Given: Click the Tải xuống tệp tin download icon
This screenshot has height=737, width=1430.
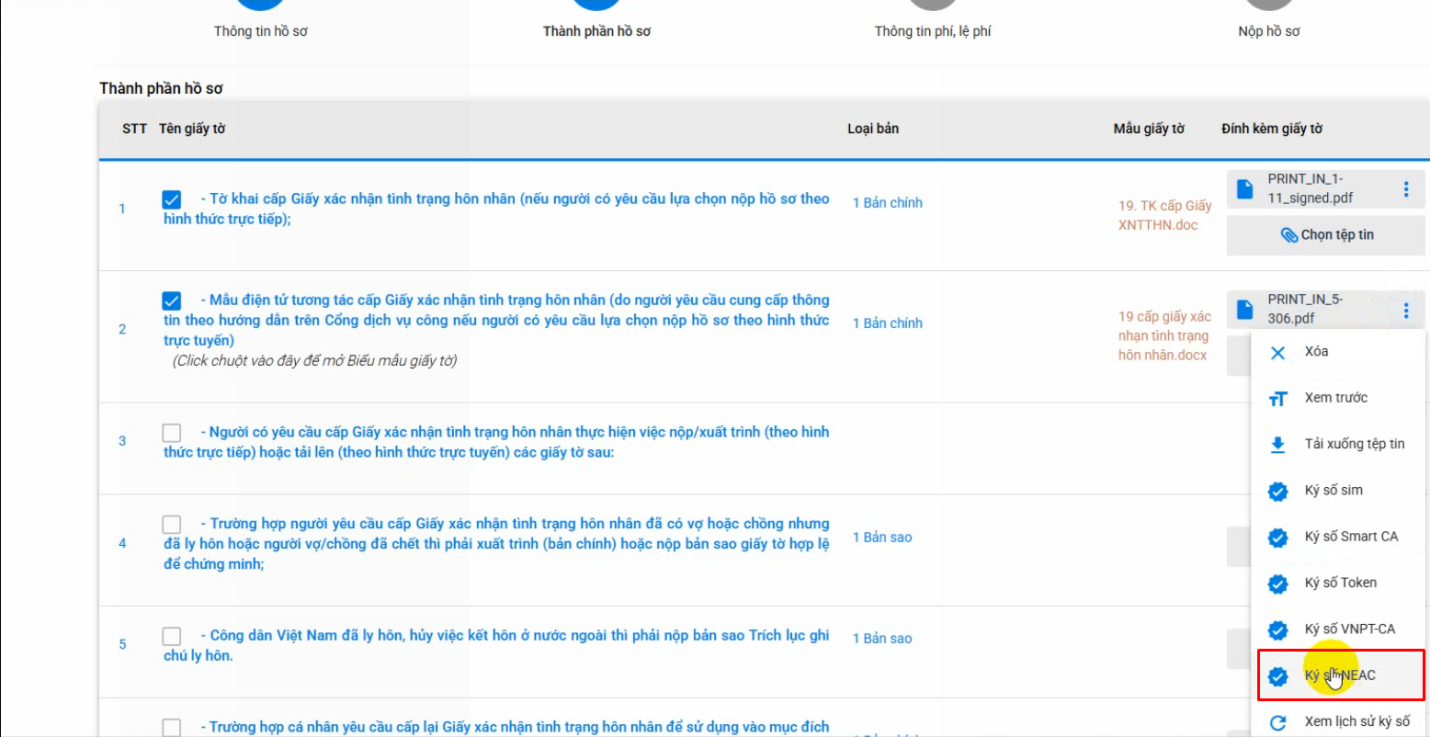Looking at the screenshot, I should click(1277, 444).
